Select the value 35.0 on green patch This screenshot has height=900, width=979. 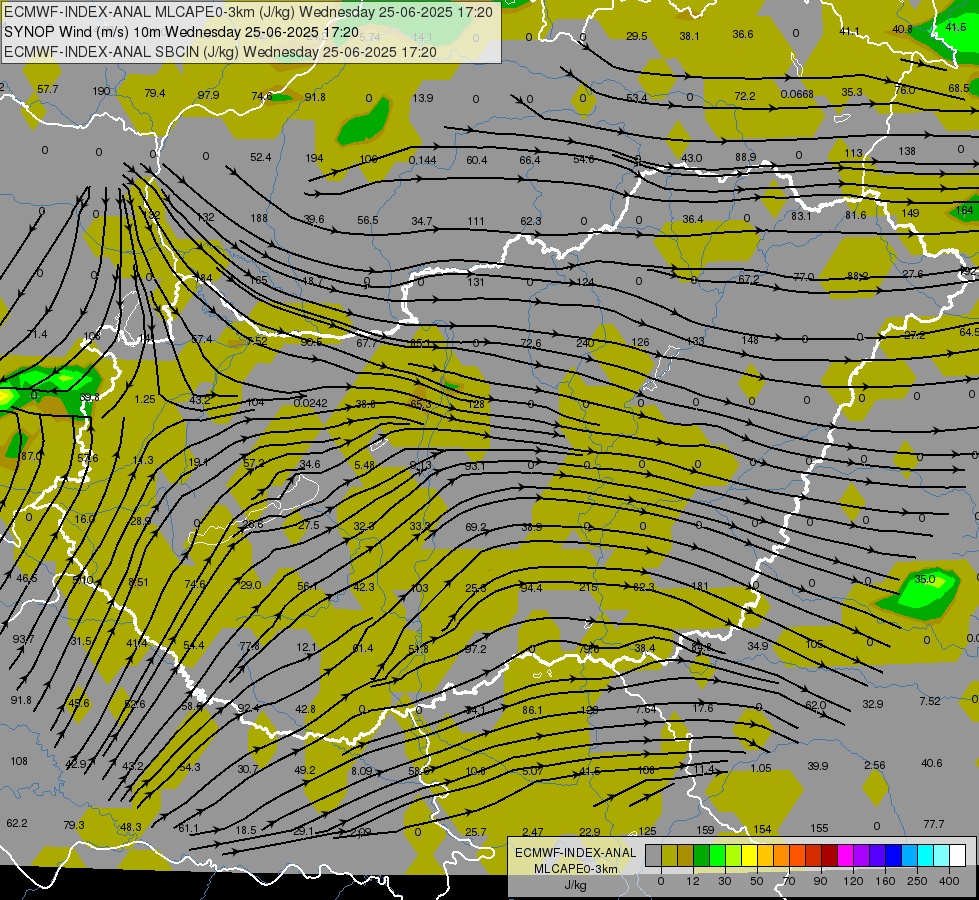point(925,579)
